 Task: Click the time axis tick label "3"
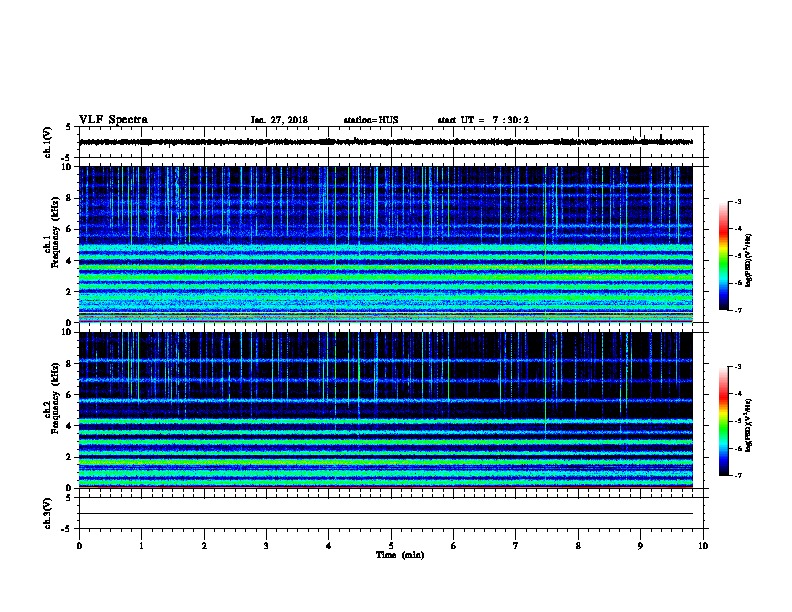coord(266,546)
